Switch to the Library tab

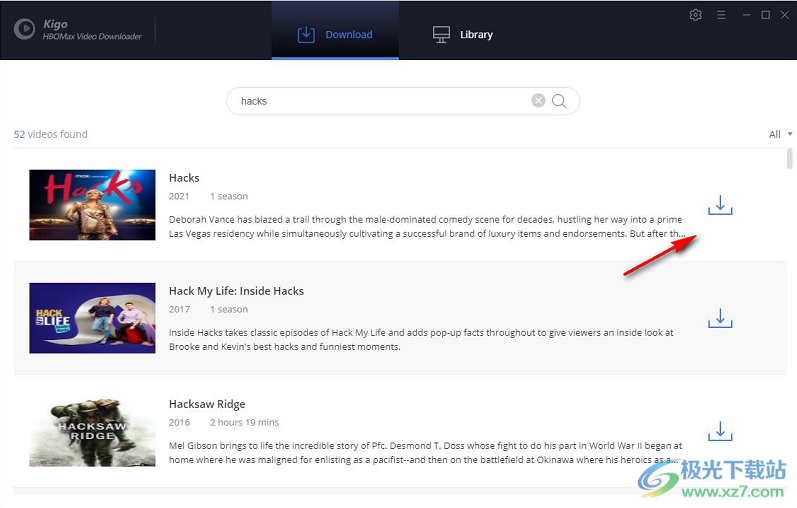463,35
